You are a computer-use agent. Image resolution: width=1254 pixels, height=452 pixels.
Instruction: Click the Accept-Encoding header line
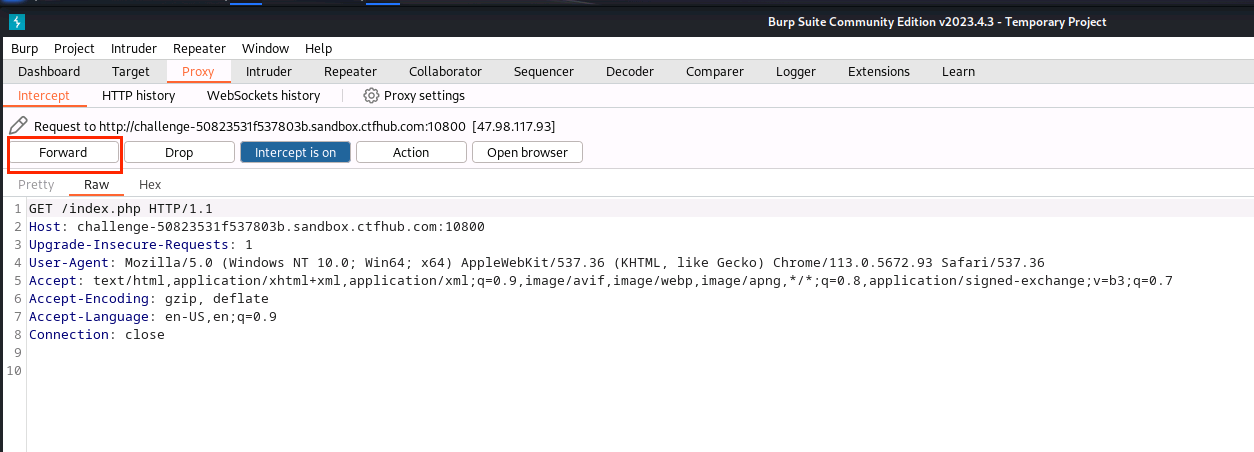[x=149, y=298]
